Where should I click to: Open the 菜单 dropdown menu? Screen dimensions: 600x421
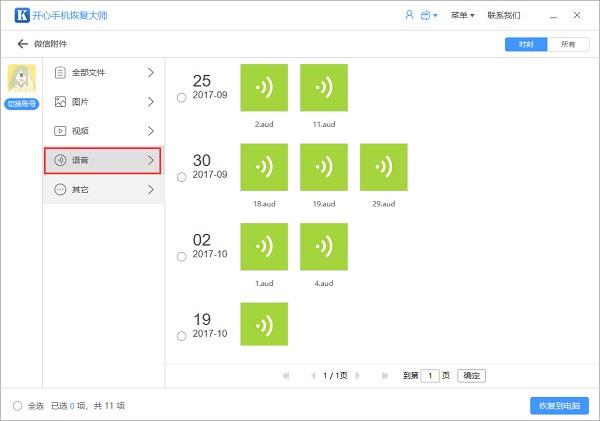point(462,15)
